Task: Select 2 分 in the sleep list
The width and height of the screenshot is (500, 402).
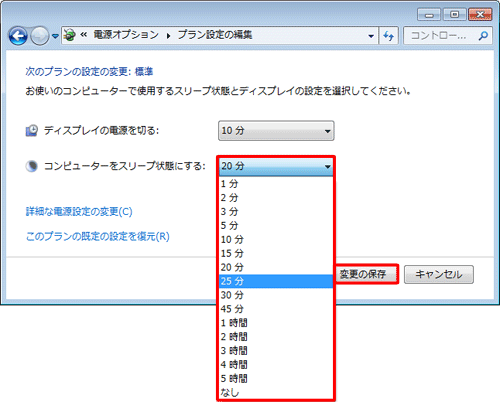Action: 276,198
